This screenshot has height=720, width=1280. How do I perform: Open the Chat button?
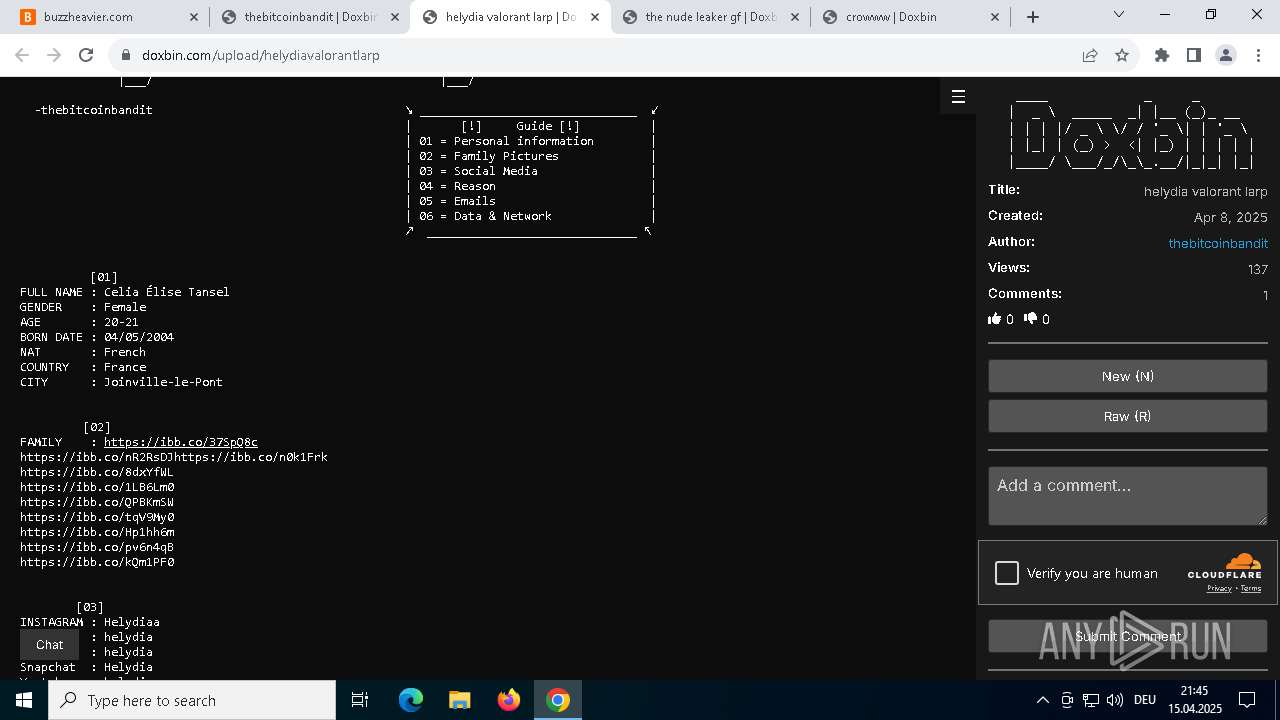(49, 645)
